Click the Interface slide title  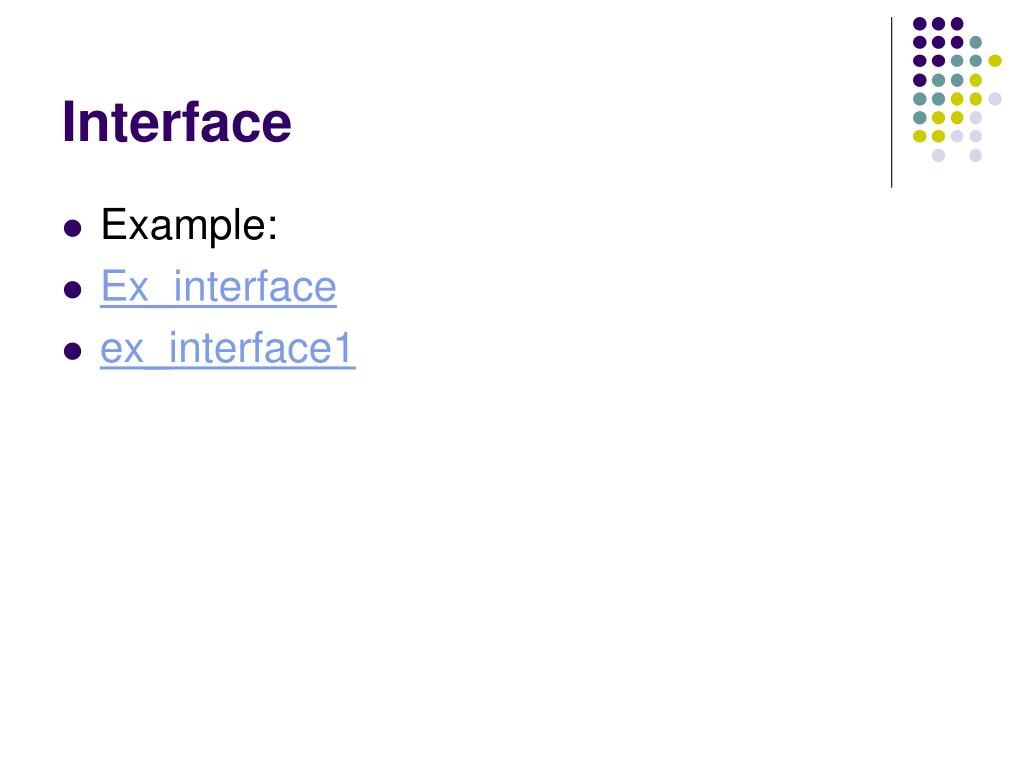177,121
